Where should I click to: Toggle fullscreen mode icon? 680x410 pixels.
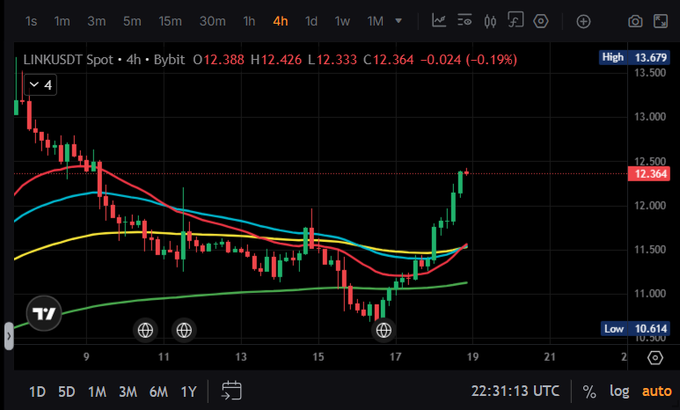pyautogui.click(x=660, y=21)
